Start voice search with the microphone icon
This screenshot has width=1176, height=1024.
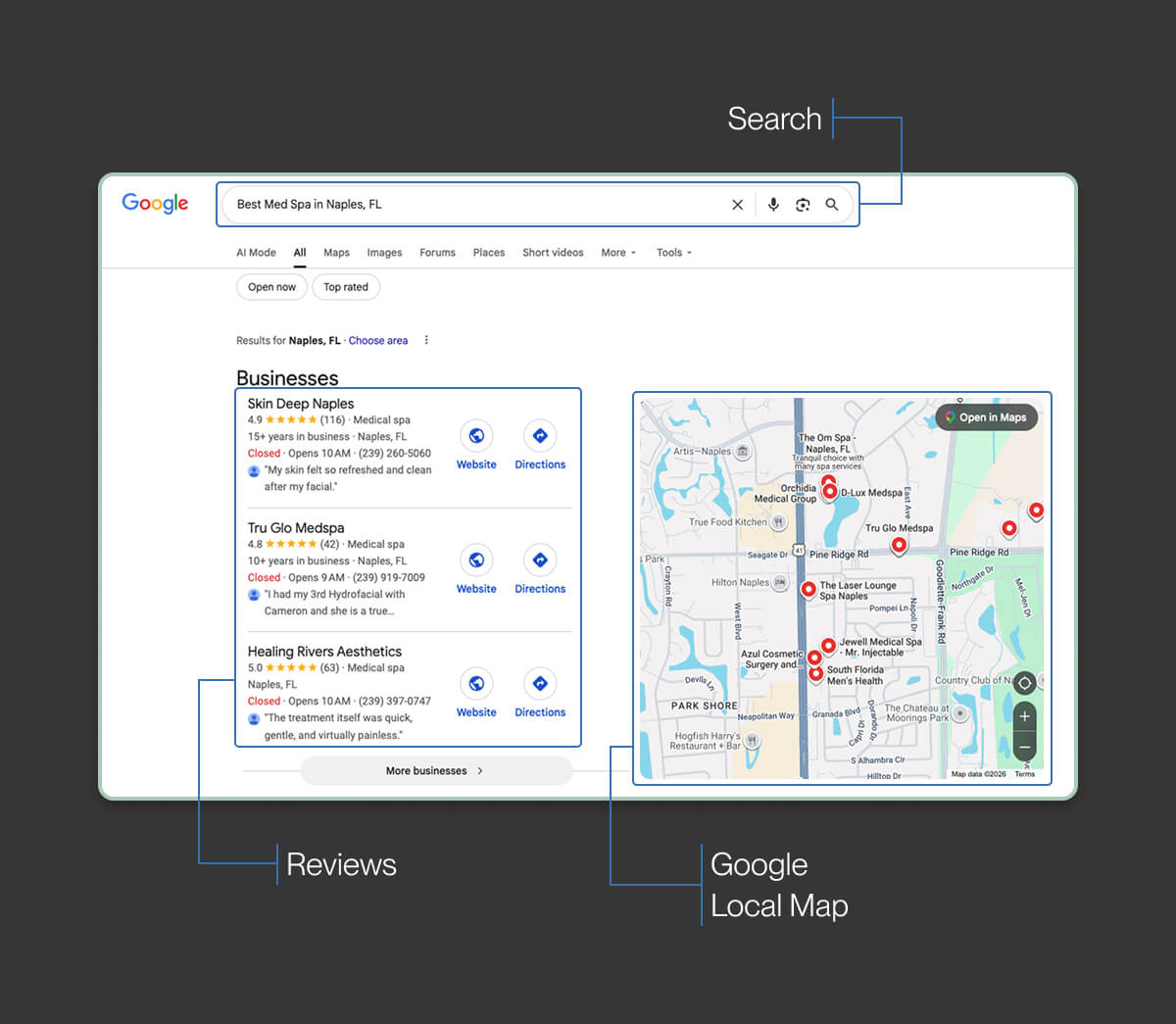click(x=773, y=205)
